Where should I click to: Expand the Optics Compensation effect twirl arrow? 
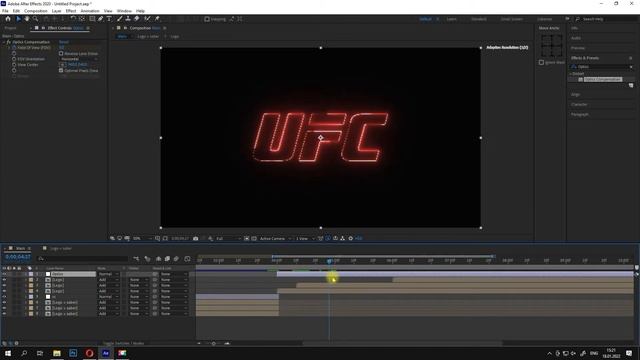point(4,42)
